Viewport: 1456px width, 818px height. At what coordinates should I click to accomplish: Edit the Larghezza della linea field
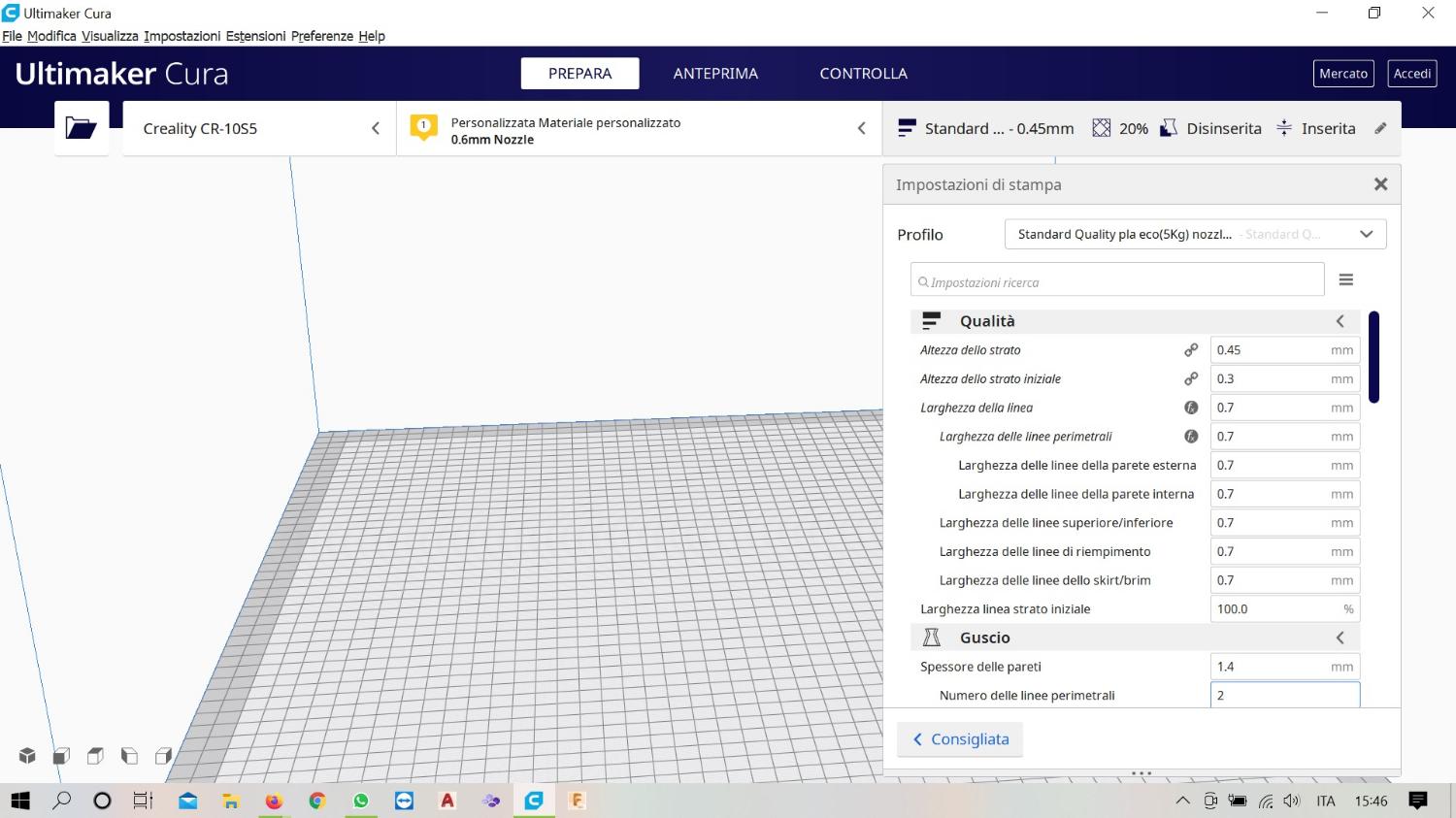[1285, 408]
